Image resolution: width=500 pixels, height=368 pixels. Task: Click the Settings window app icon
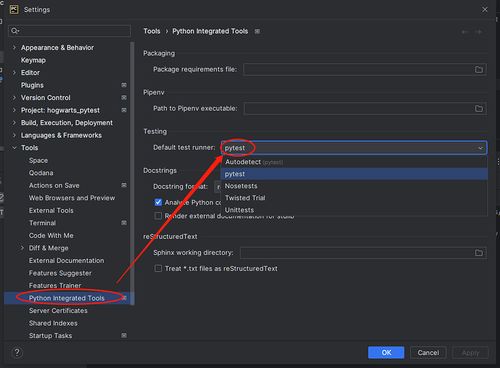click(x=14, y=9)
